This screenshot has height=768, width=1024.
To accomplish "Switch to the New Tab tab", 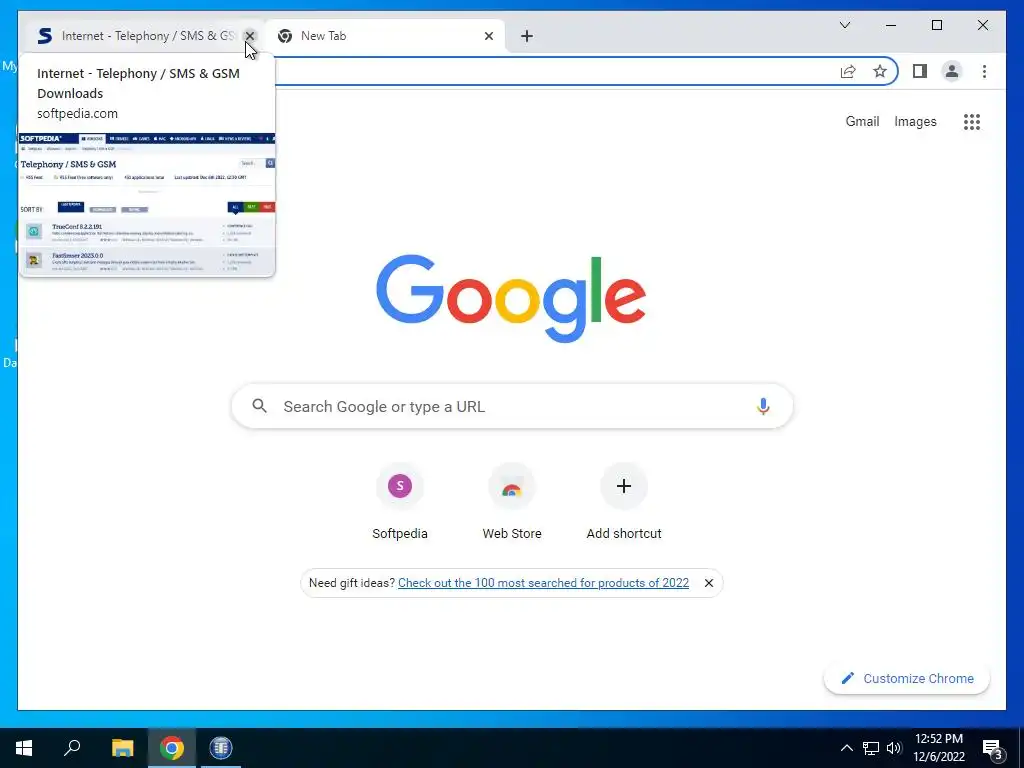I will (385, 36).
